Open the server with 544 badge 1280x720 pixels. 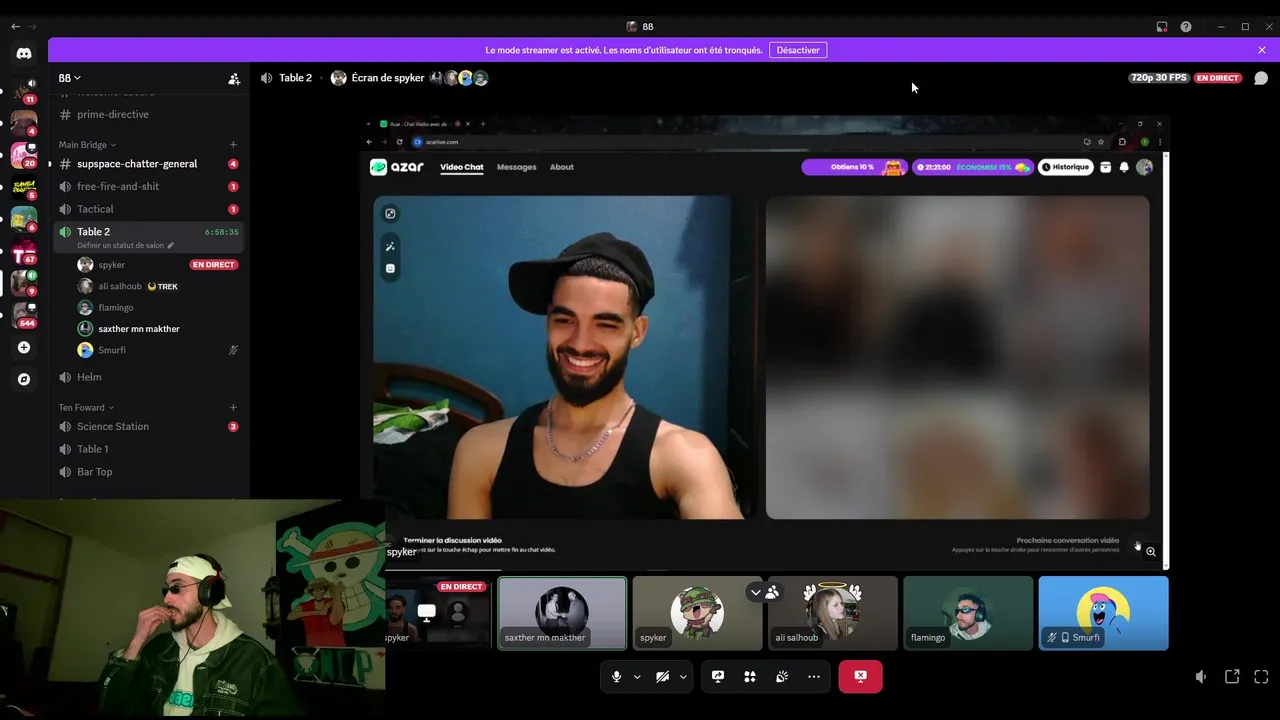click(24, 314)
